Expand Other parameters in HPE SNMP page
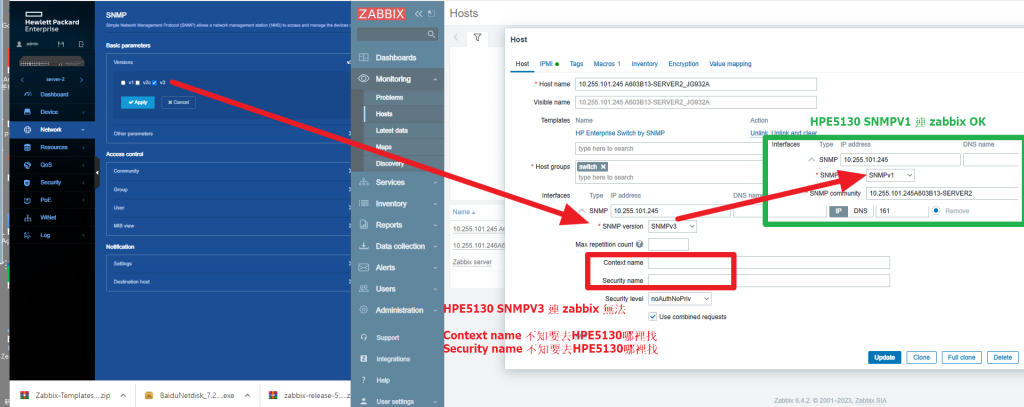The height and width of the screenshot is (407, 1024). 228,133
